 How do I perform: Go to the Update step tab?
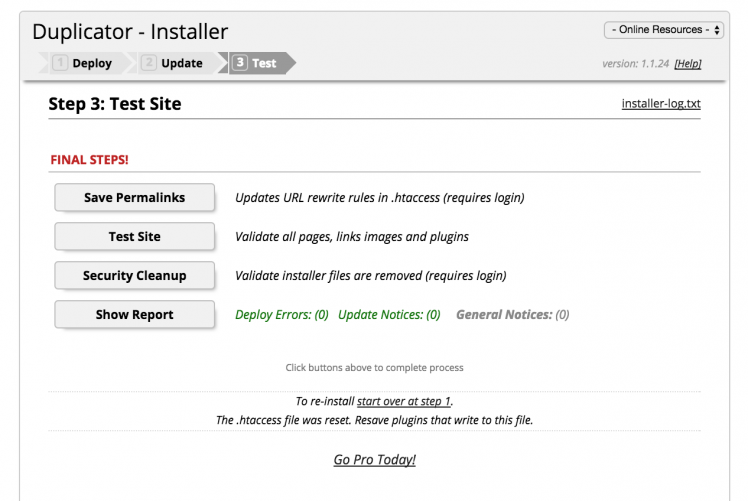pos(175,63)
